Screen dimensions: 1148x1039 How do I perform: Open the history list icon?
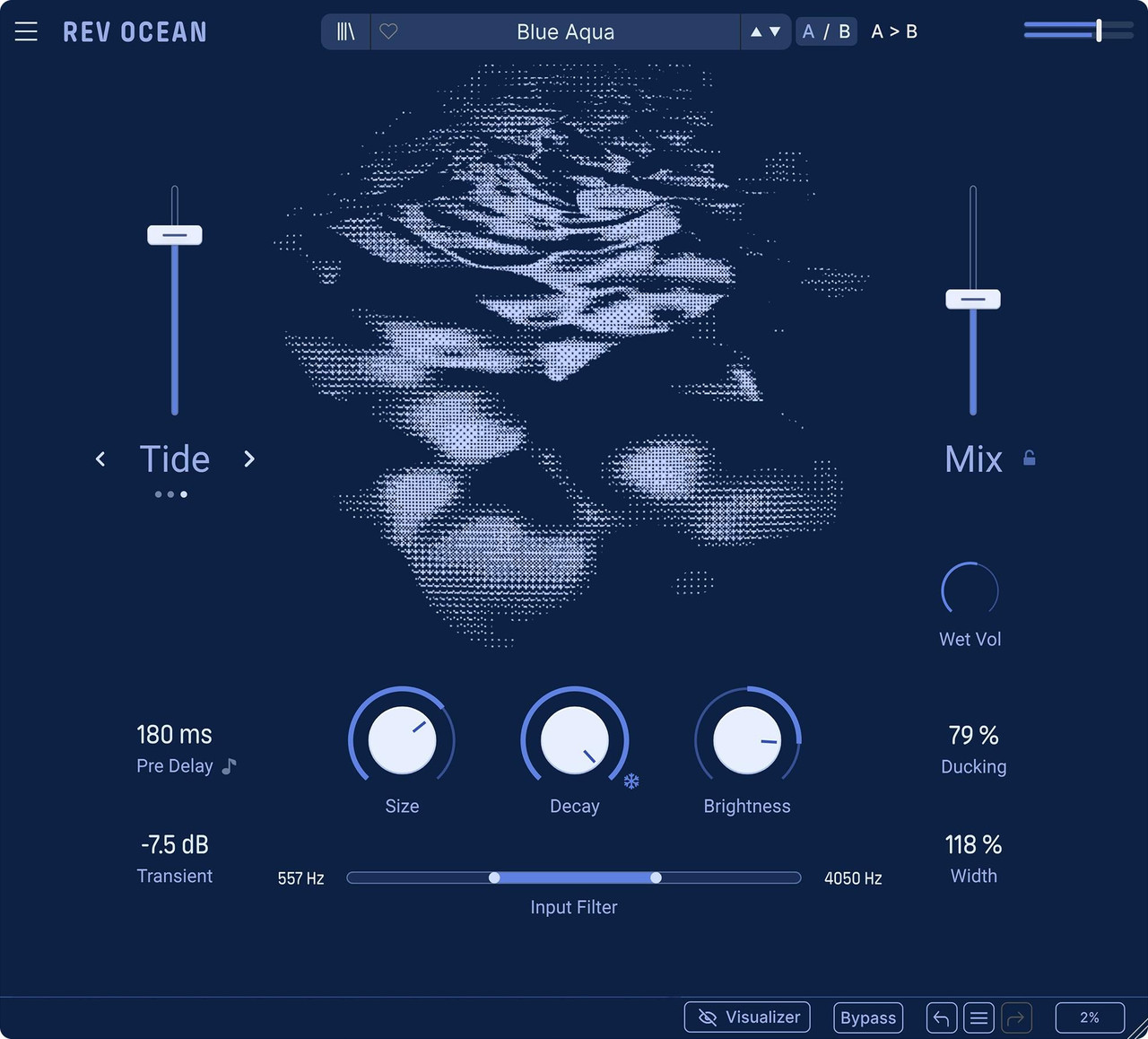(979, 1017)
